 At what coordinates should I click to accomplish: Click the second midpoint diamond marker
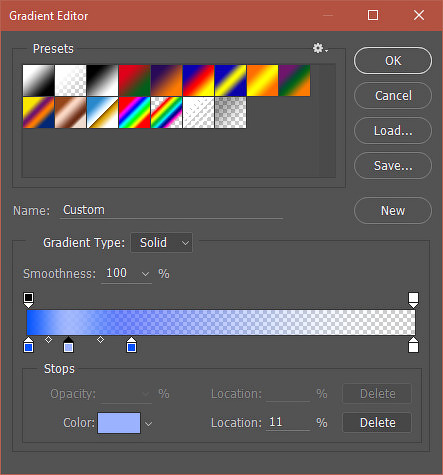(100, 340)
